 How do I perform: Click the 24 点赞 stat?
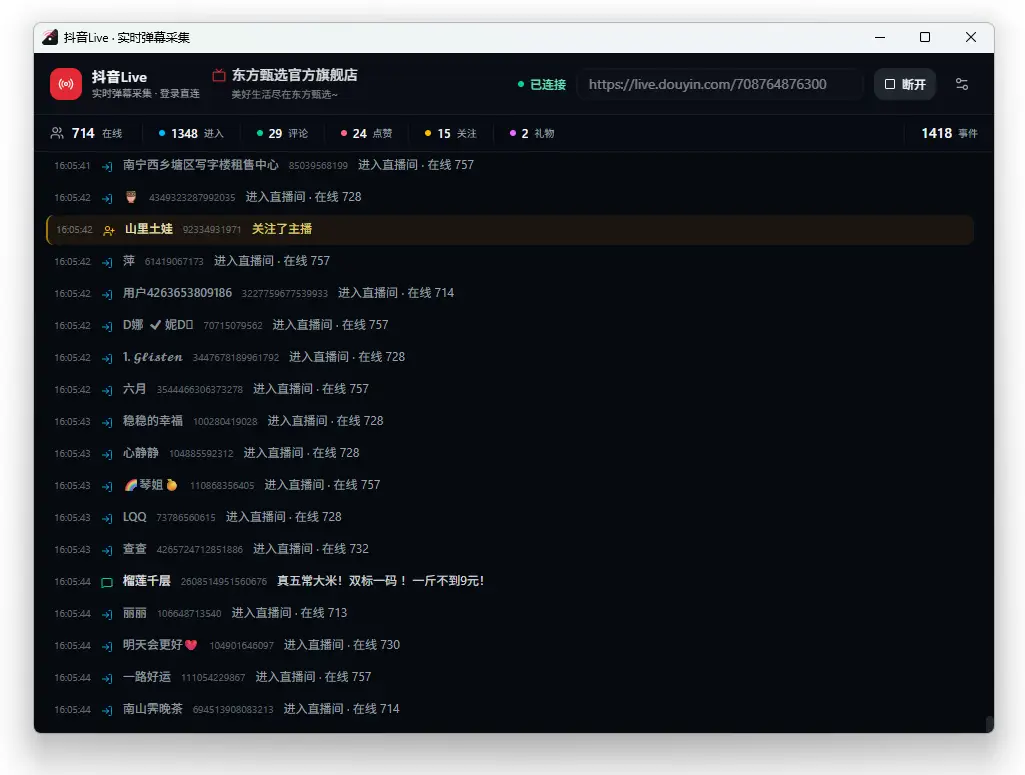tap(366, 133)
